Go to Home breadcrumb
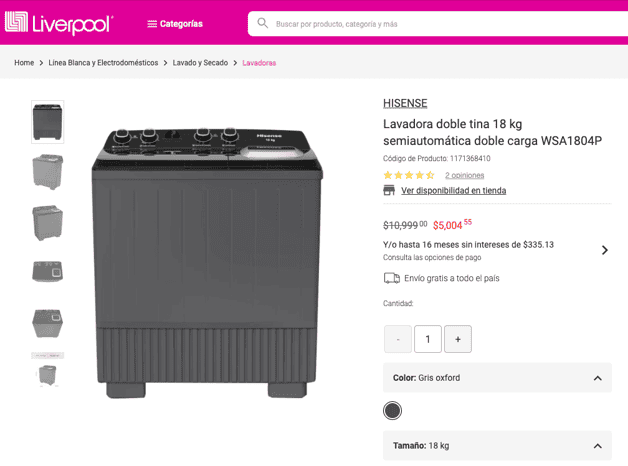The height and width of the screenshot is (466, 628). tap(24, 63)
